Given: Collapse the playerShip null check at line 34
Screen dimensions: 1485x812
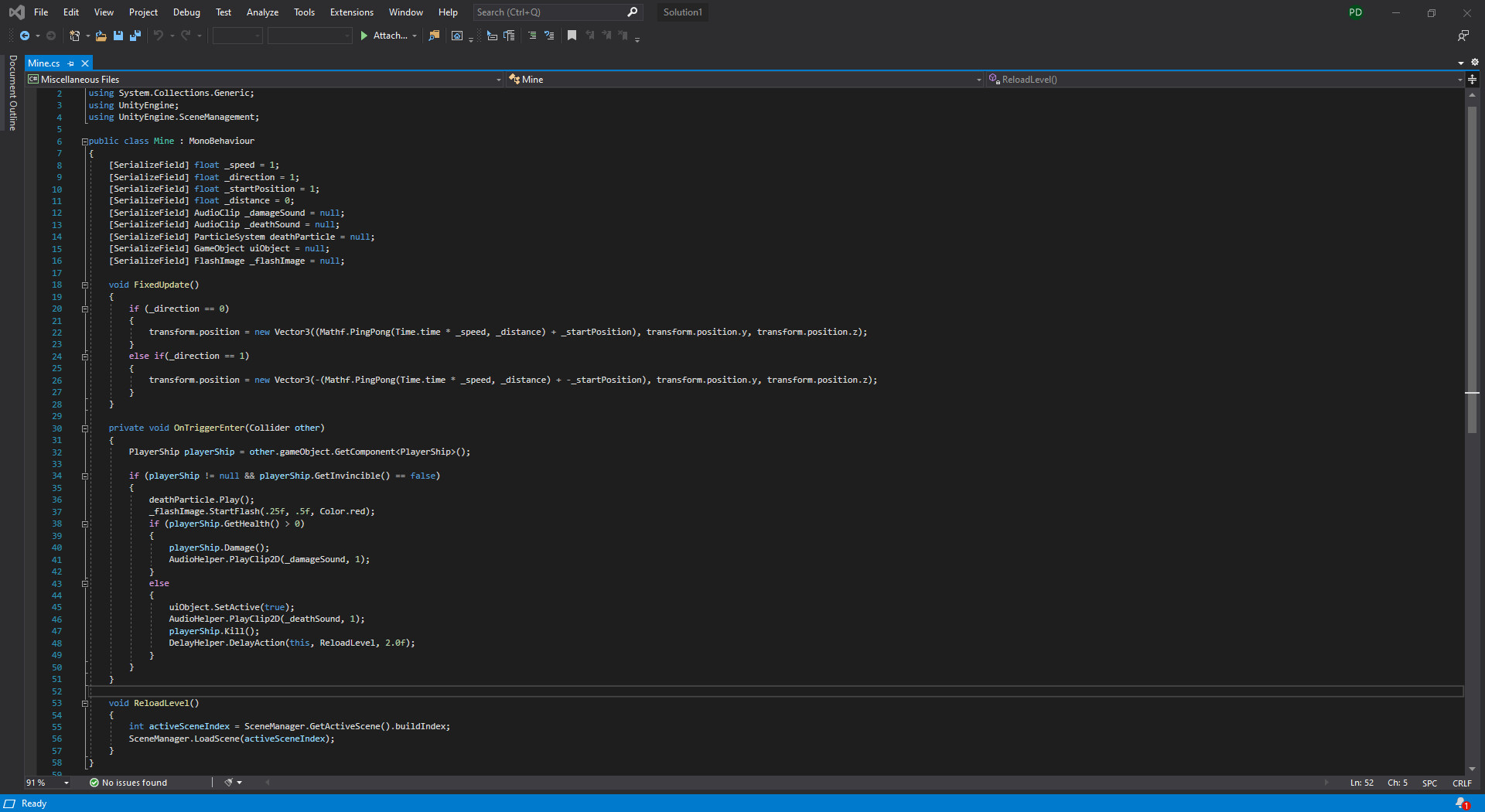Looking at the screenshot, I should click(85, 476).
